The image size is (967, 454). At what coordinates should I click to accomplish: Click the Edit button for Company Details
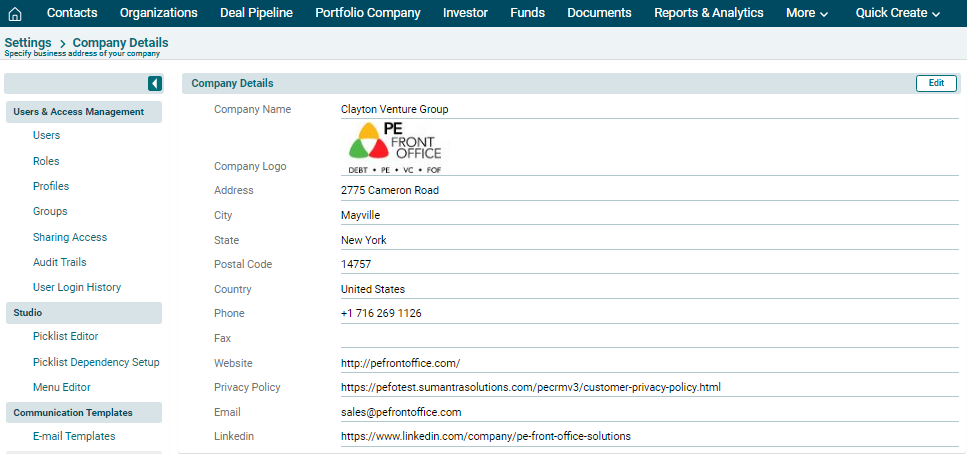(x=936, y=84)
